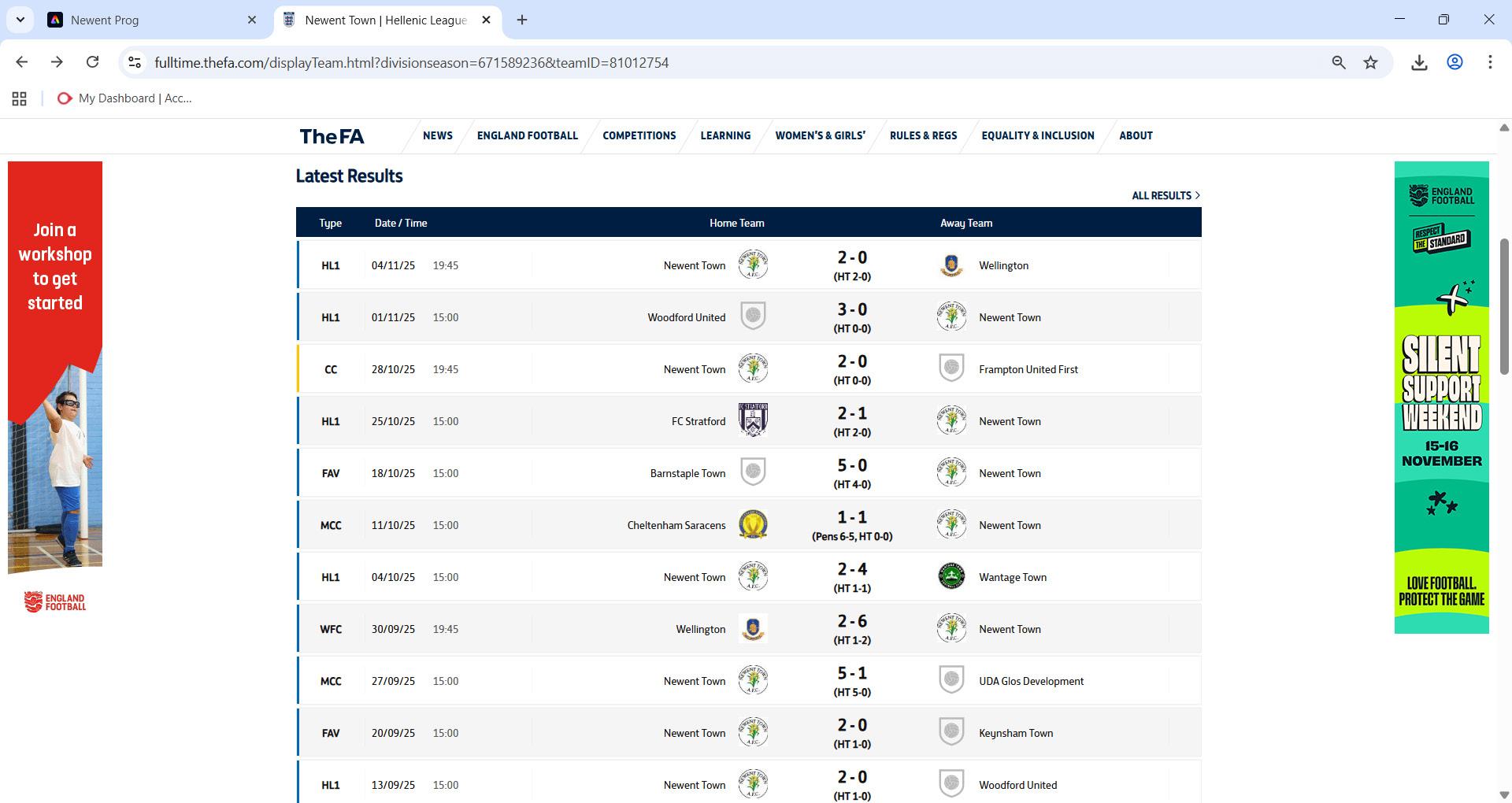Open the NEWS menu
1512x803 pixels.
[x=438, y=135]
